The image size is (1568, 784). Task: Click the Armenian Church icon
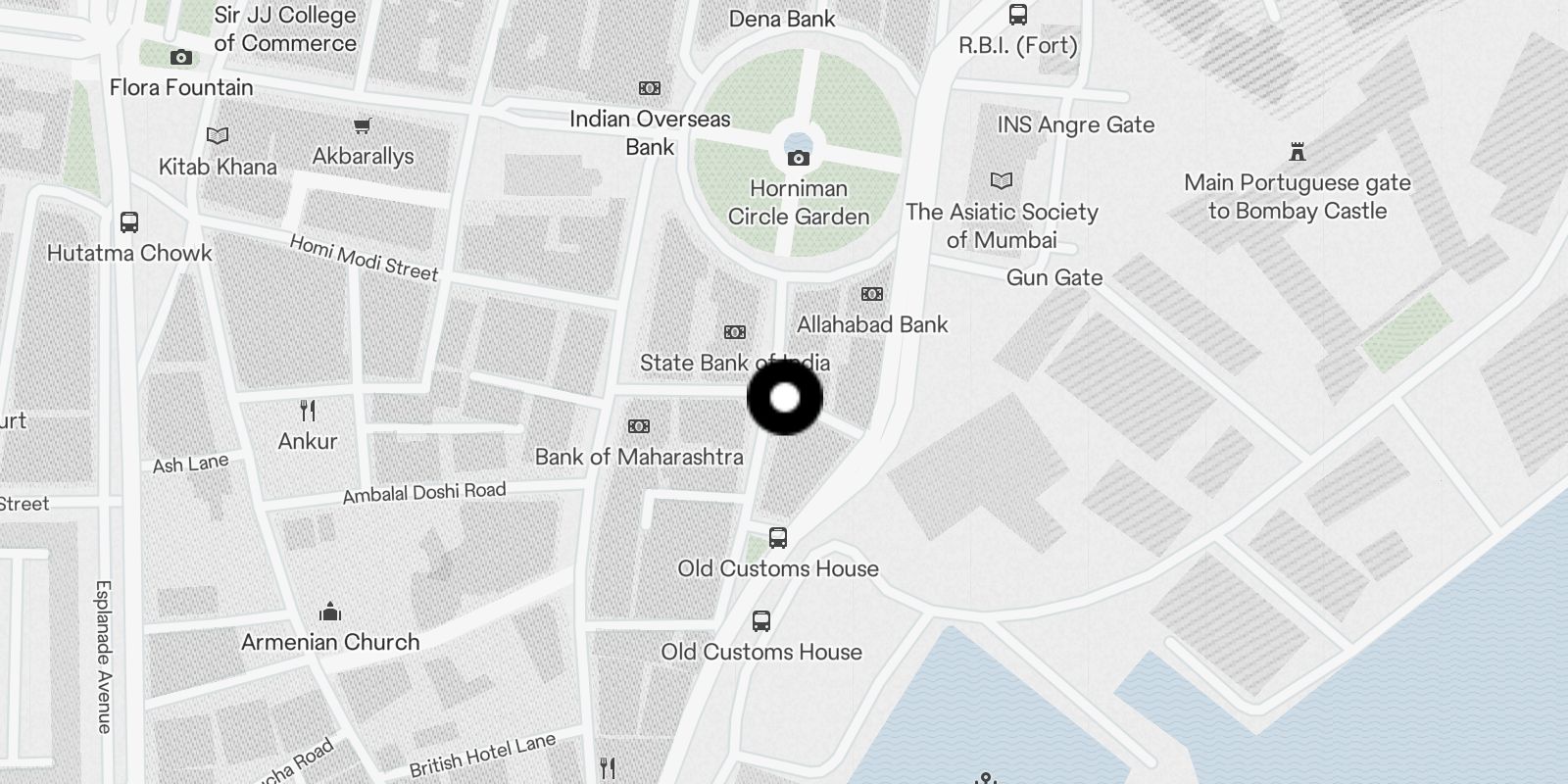pos(330,612)
